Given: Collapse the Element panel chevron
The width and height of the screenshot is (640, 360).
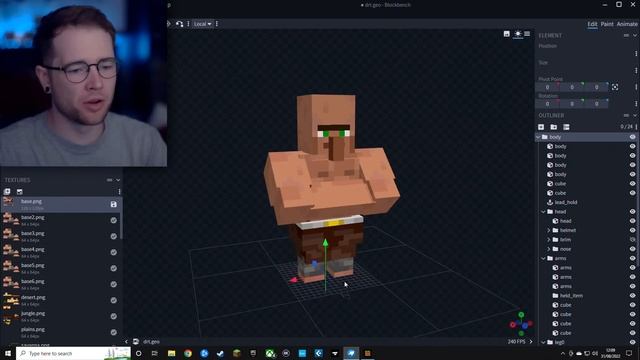Looking at the screenshot, I should (x=635, y=36).
